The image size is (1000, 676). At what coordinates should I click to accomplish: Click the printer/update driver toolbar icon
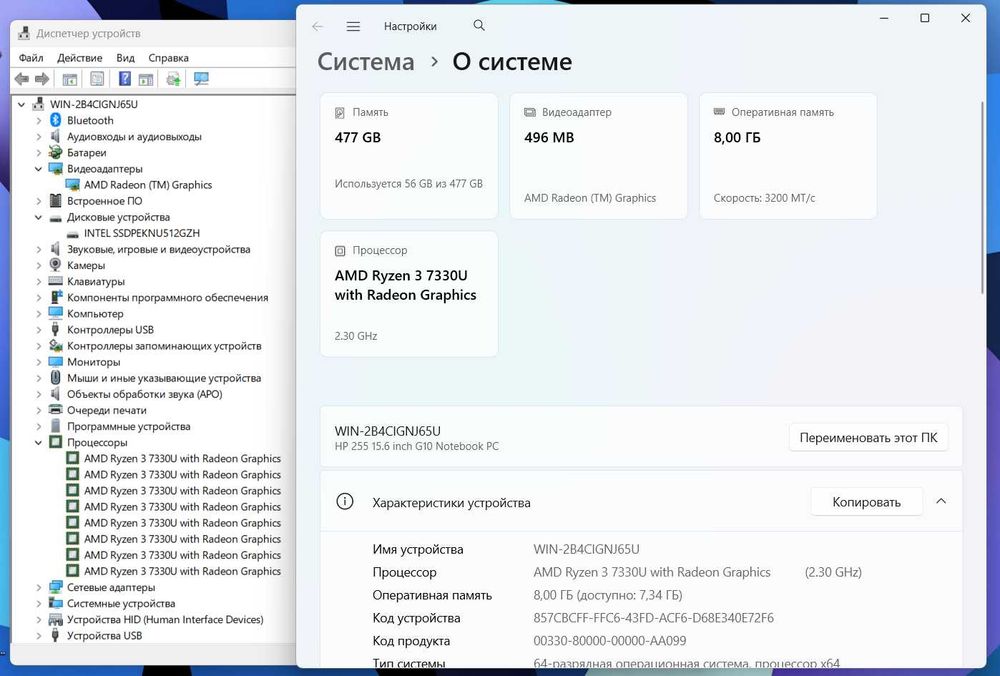[173, 79]
